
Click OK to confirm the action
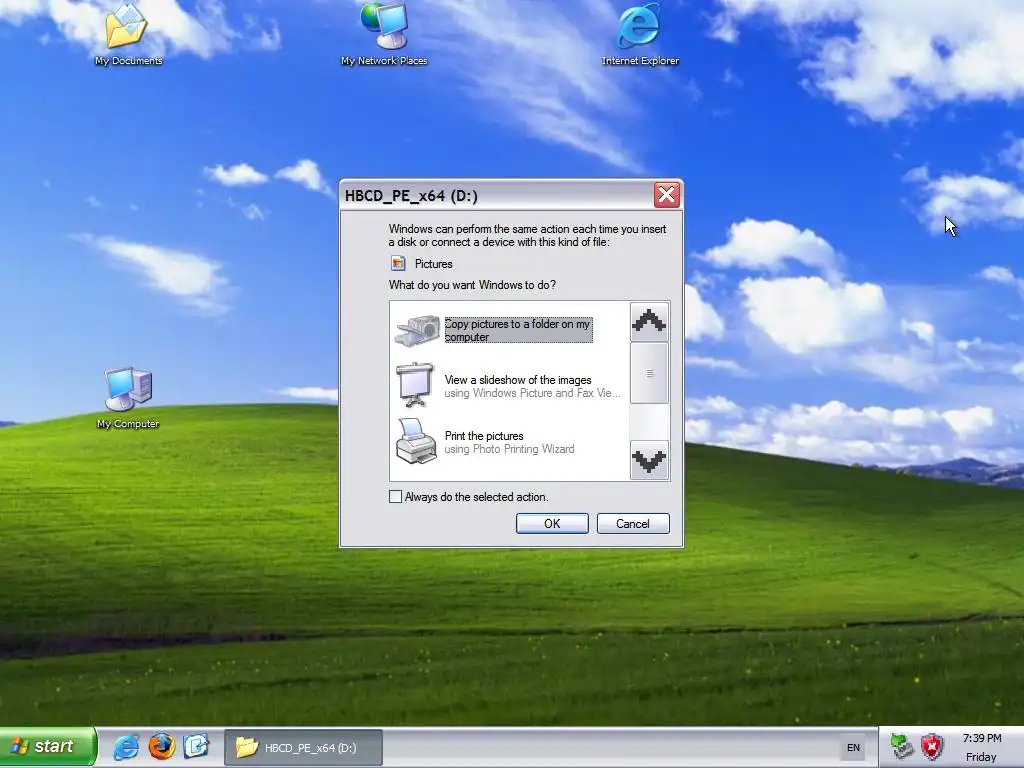(x=552, y=524)
